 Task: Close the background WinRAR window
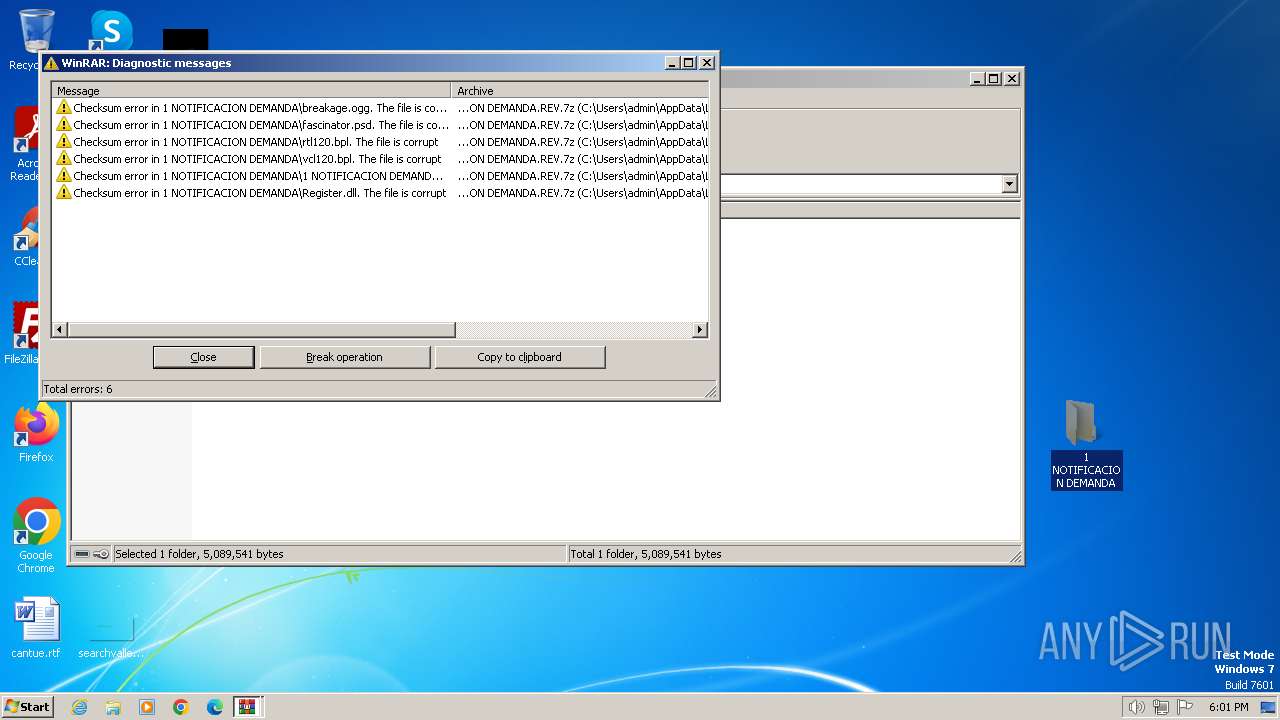[x=1012, y=79]
